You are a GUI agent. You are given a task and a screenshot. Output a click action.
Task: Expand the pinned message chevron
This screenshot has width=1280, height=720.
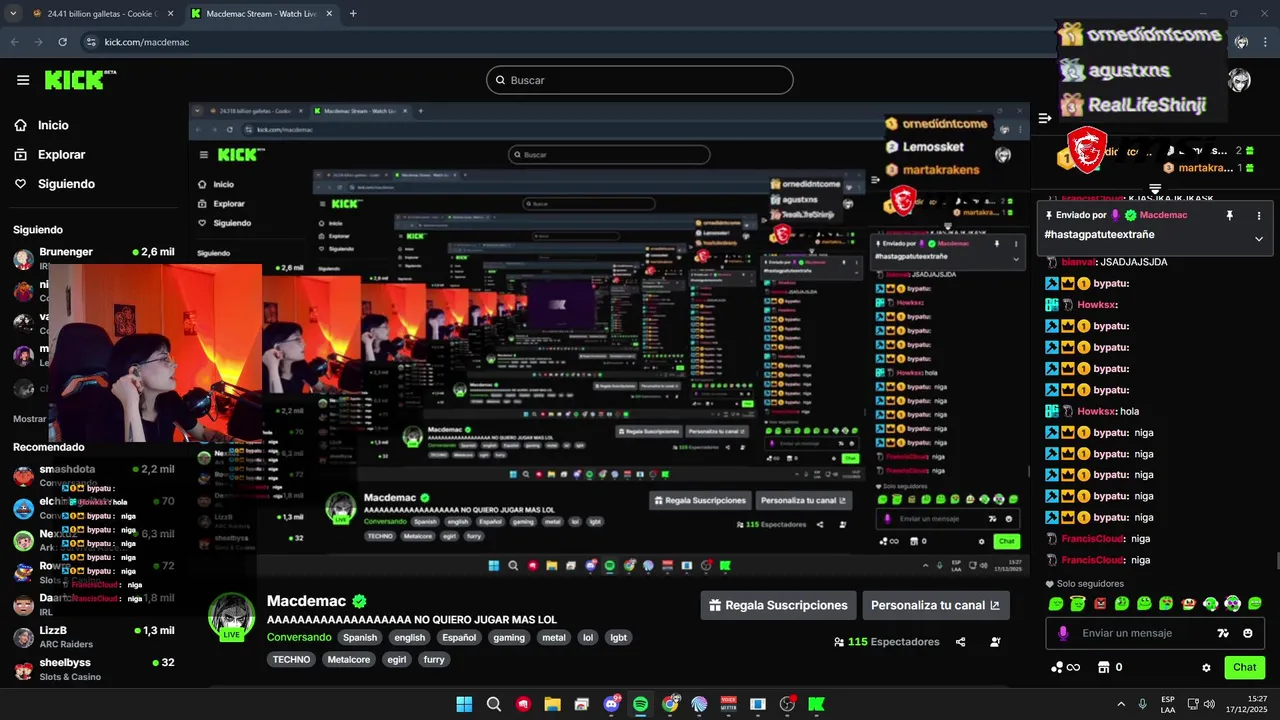[x=1259, y=238]
